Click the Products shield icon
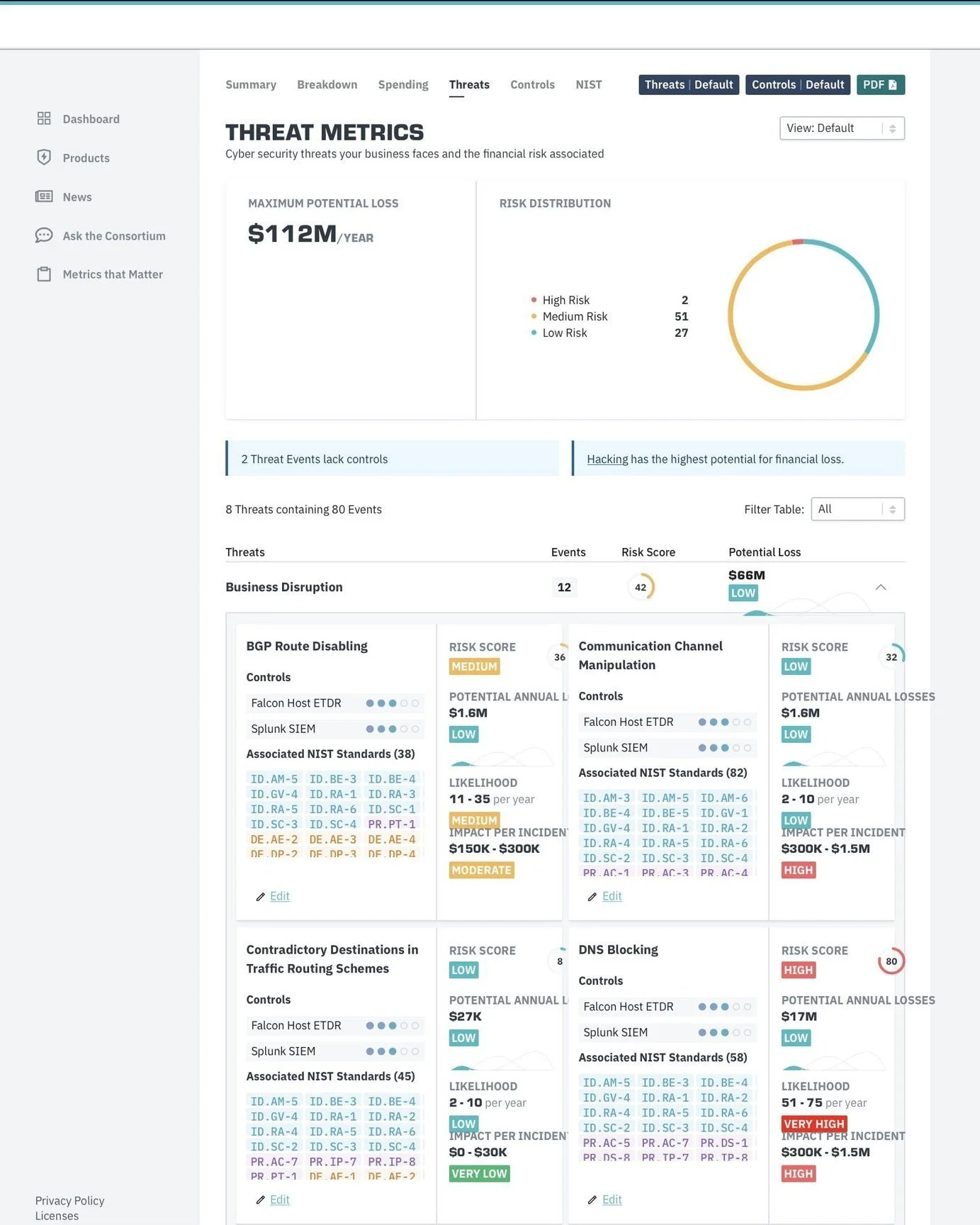 [44, 157]
